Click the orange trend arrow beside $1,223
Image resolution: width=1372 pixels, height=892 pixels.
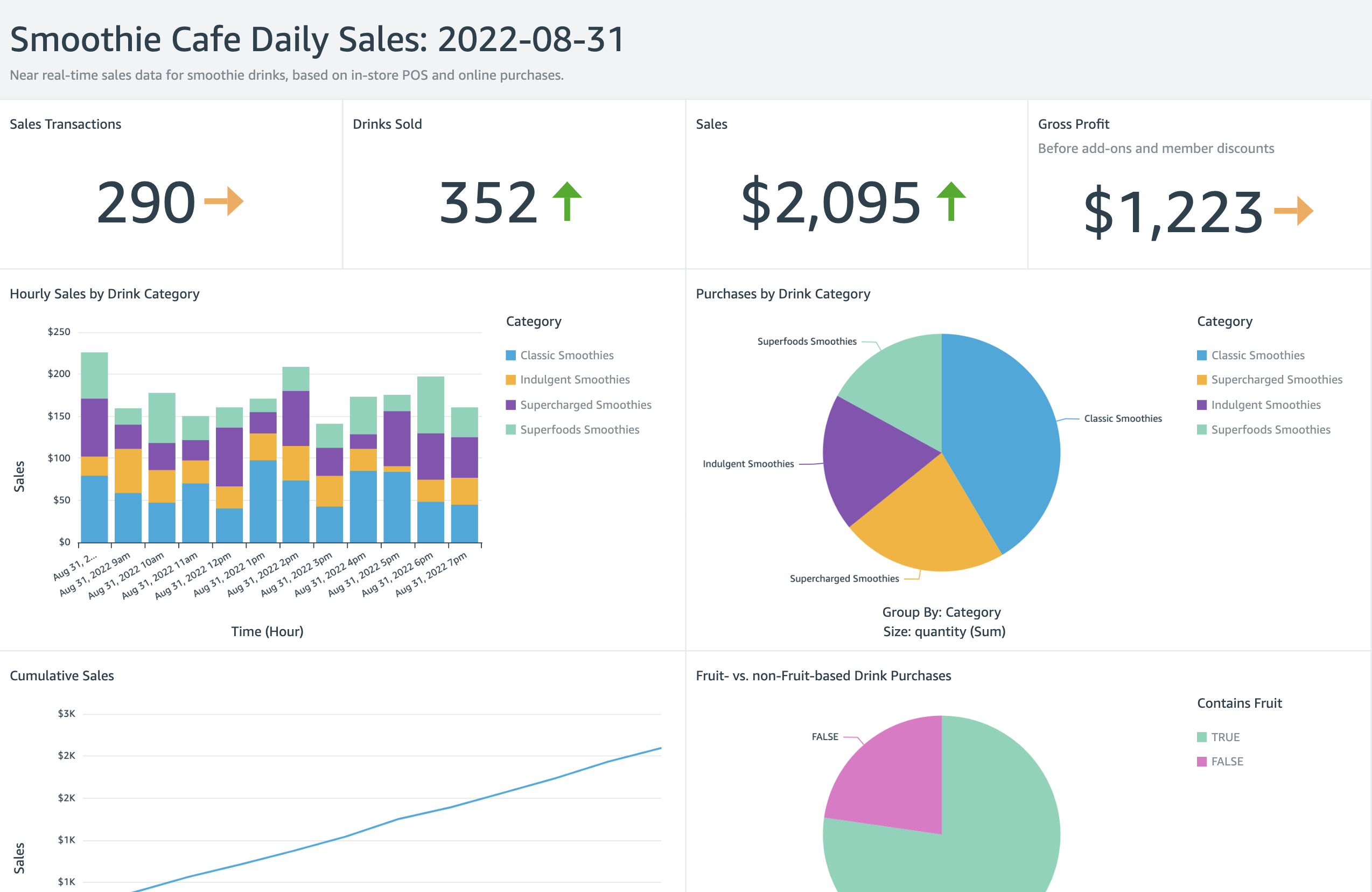click(1293, 211)
